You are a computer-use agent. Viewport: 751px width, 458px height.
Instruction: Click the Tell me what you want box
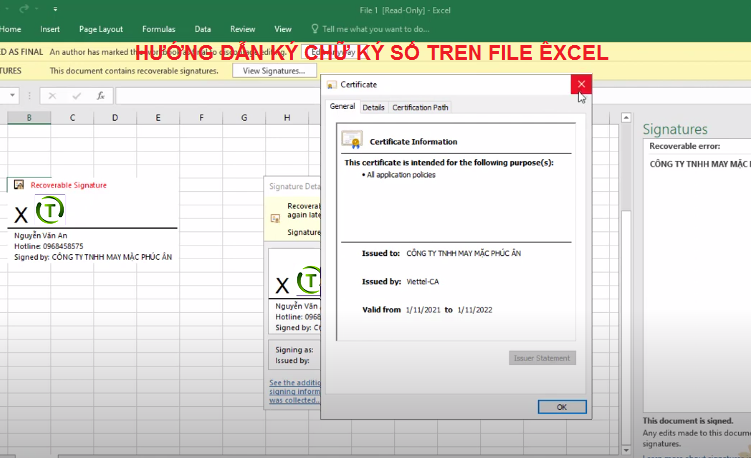(x=376, y=29)
